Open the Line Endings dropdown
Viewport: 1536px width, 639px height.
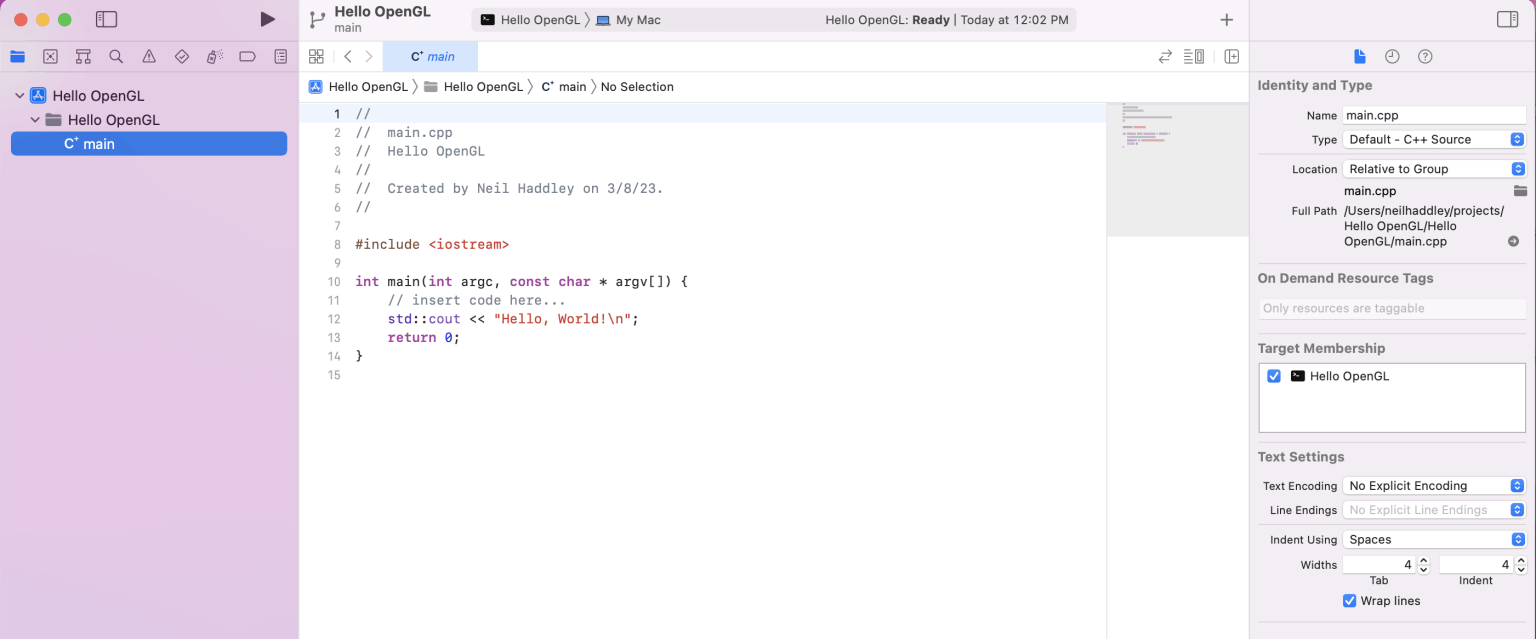click(x=1434, y=510)
